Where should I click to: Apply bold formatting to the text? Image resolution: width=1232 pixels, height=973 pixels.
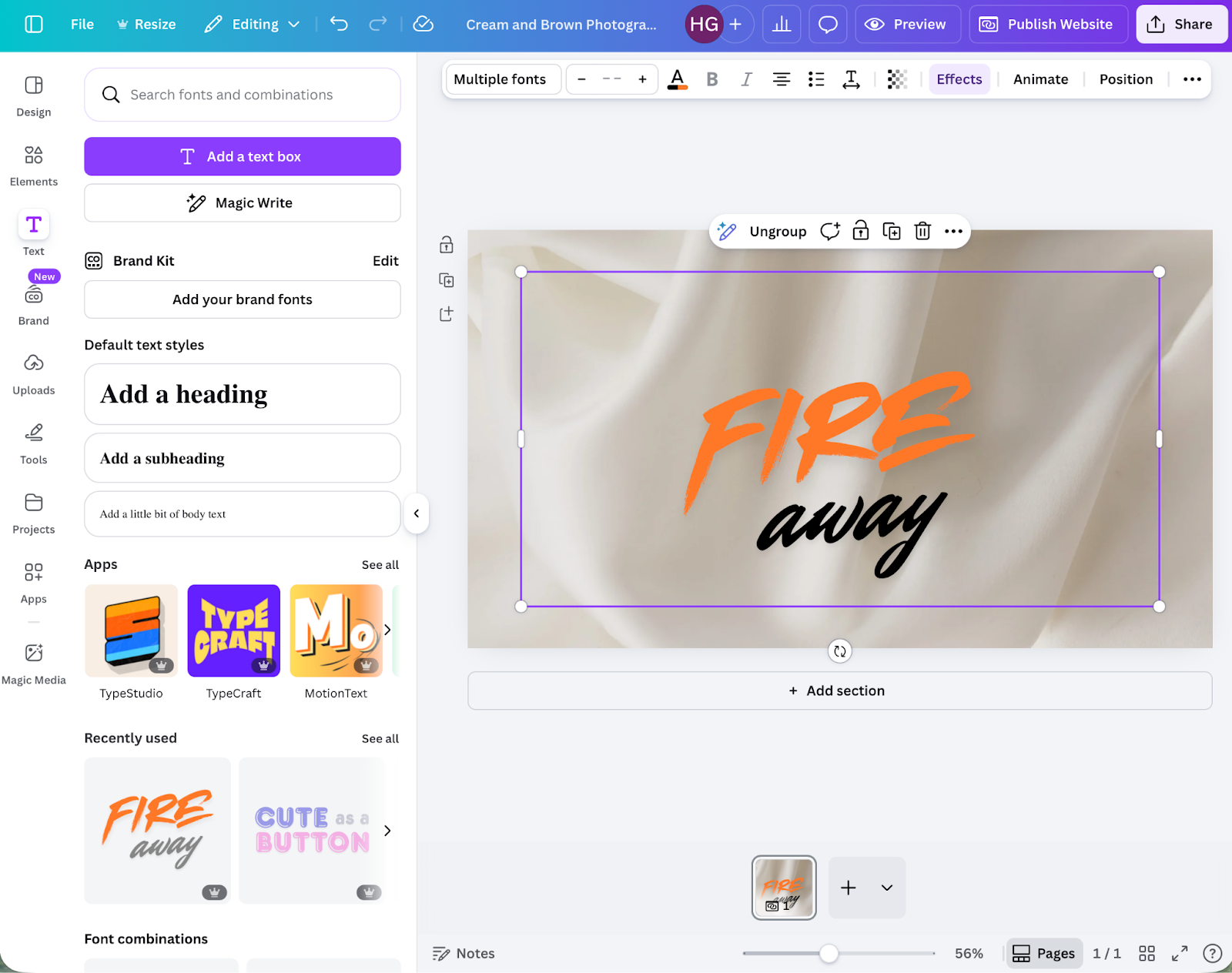pyautogui.click(x=711, y=79)
